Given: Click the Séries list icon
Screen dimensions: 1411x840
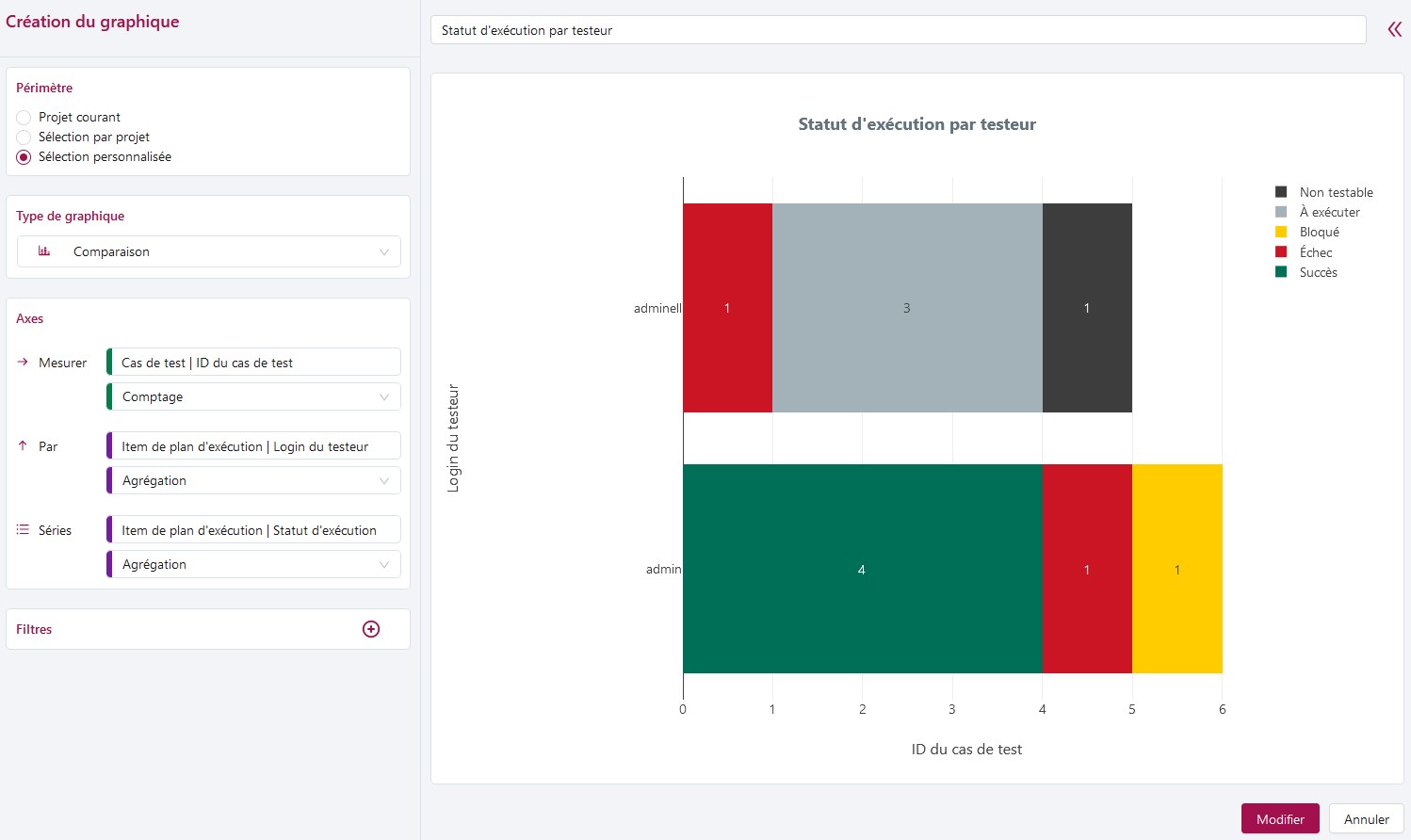Looking at the screenshot, I should pyautogui.click(x=23, y=529).
